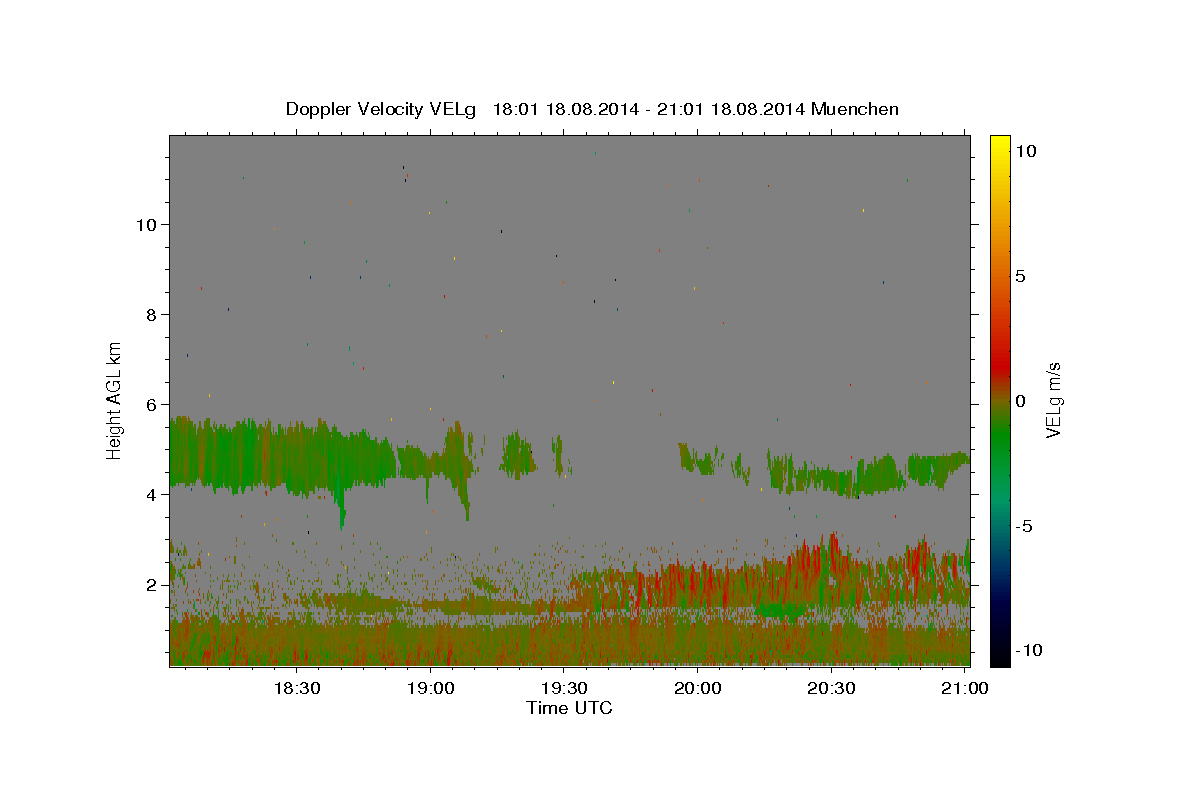Click the colorbar label '-10'
This screenshot has height=800, width=1200.
tap(1028, 651)
